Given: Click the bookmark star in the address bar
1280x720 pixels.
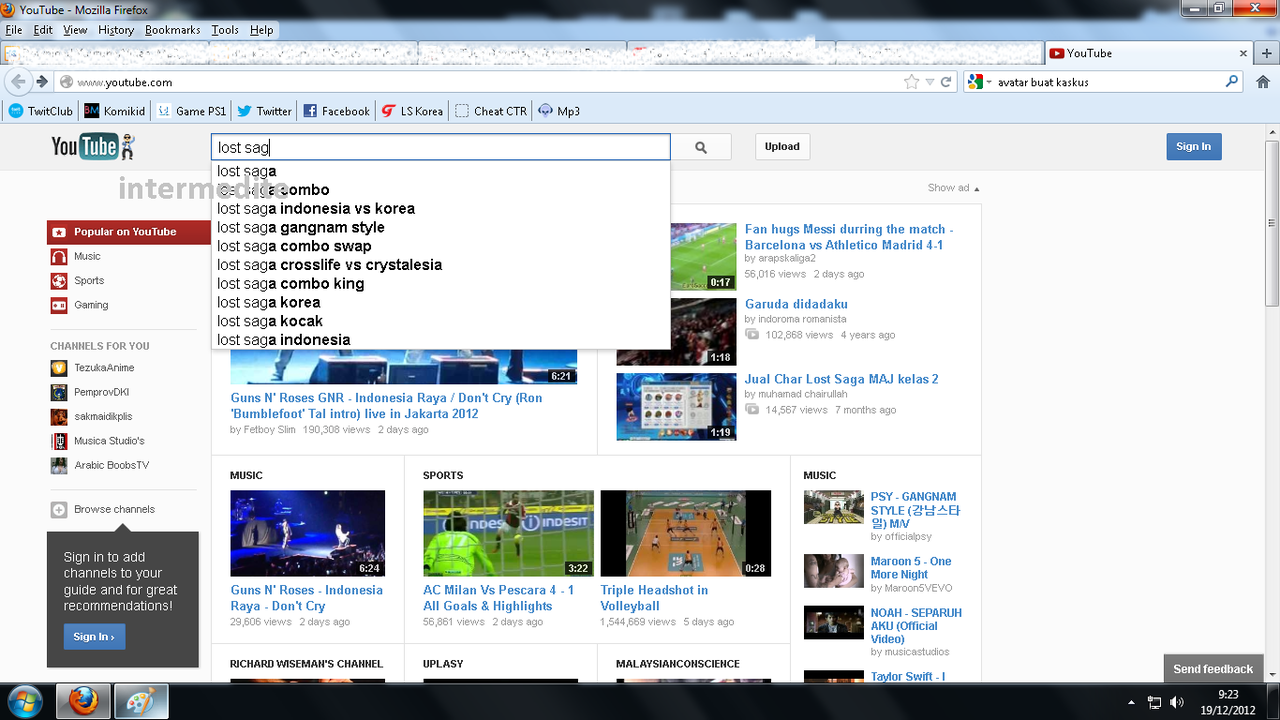Looking at the screenshot, I should click(911, 82).
